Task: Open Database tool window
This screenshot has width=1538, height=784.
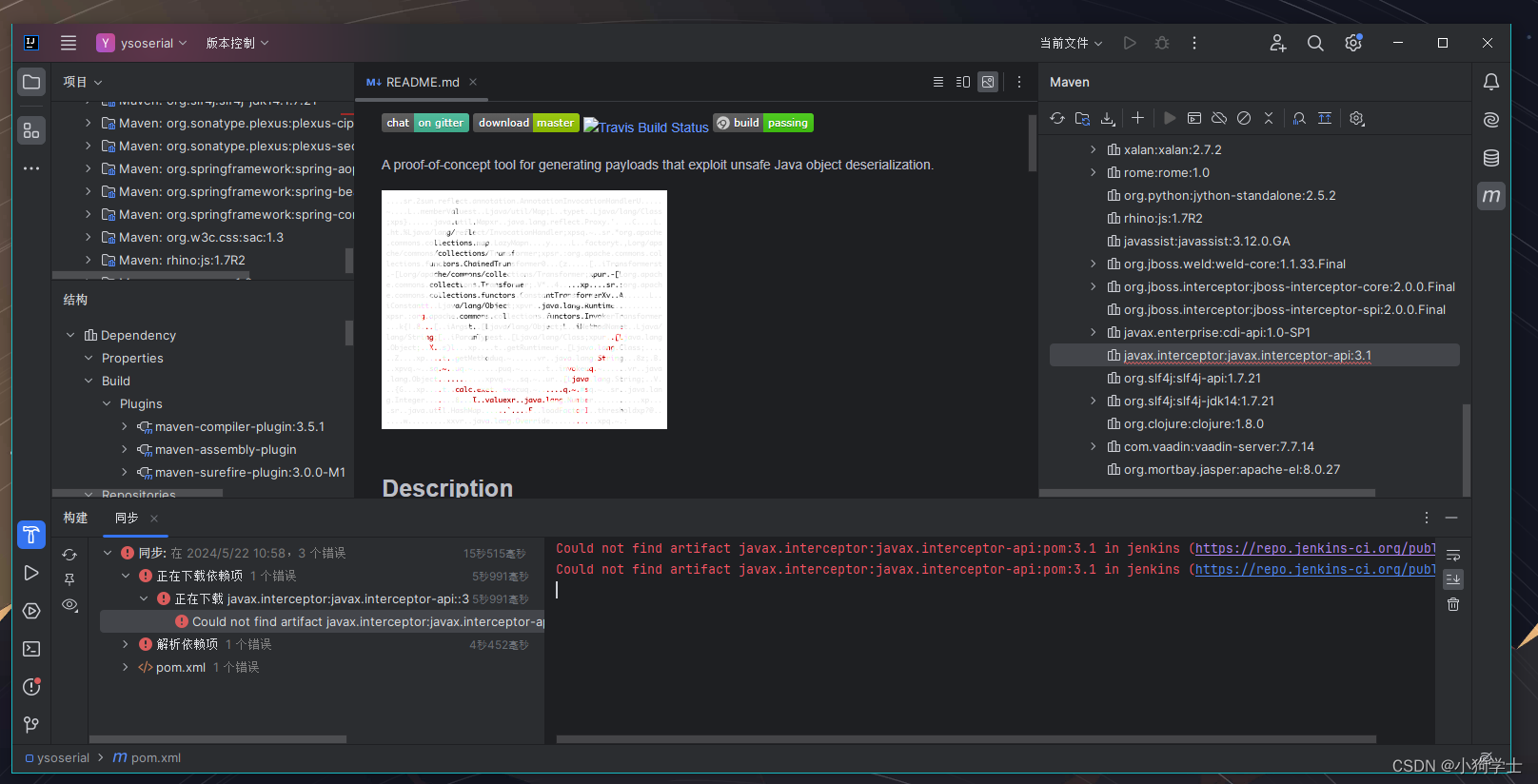Action: coord(1491,158)
